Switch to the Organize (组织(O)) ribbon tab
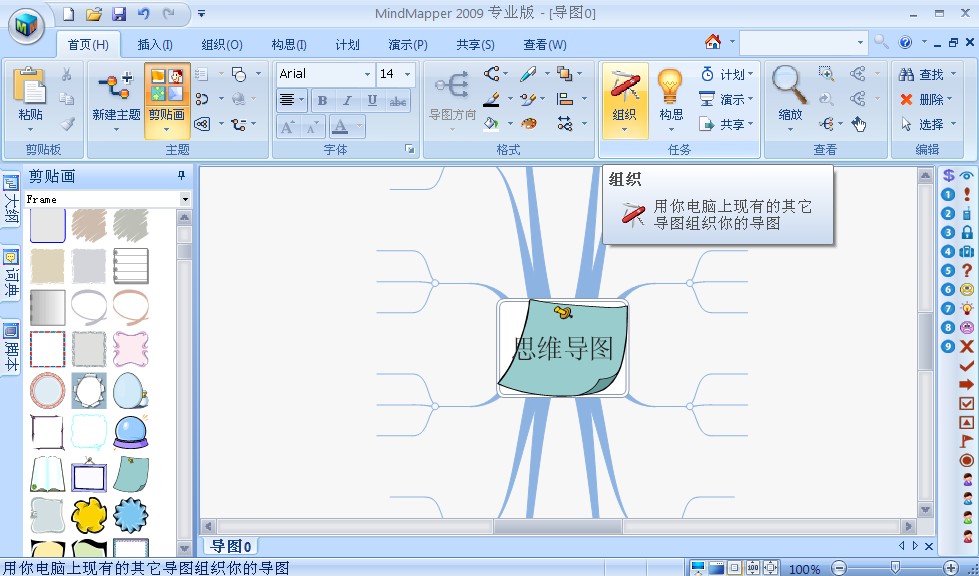979x576 pixels. pos(222,45)
